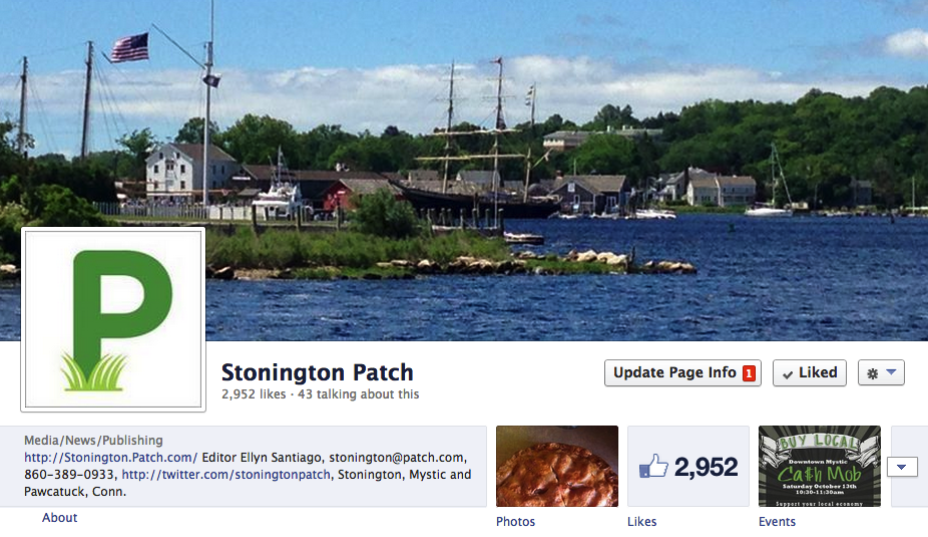Screen dimensions: 928x537
Task: Toggle the Liked button
Action: [810, 373]
